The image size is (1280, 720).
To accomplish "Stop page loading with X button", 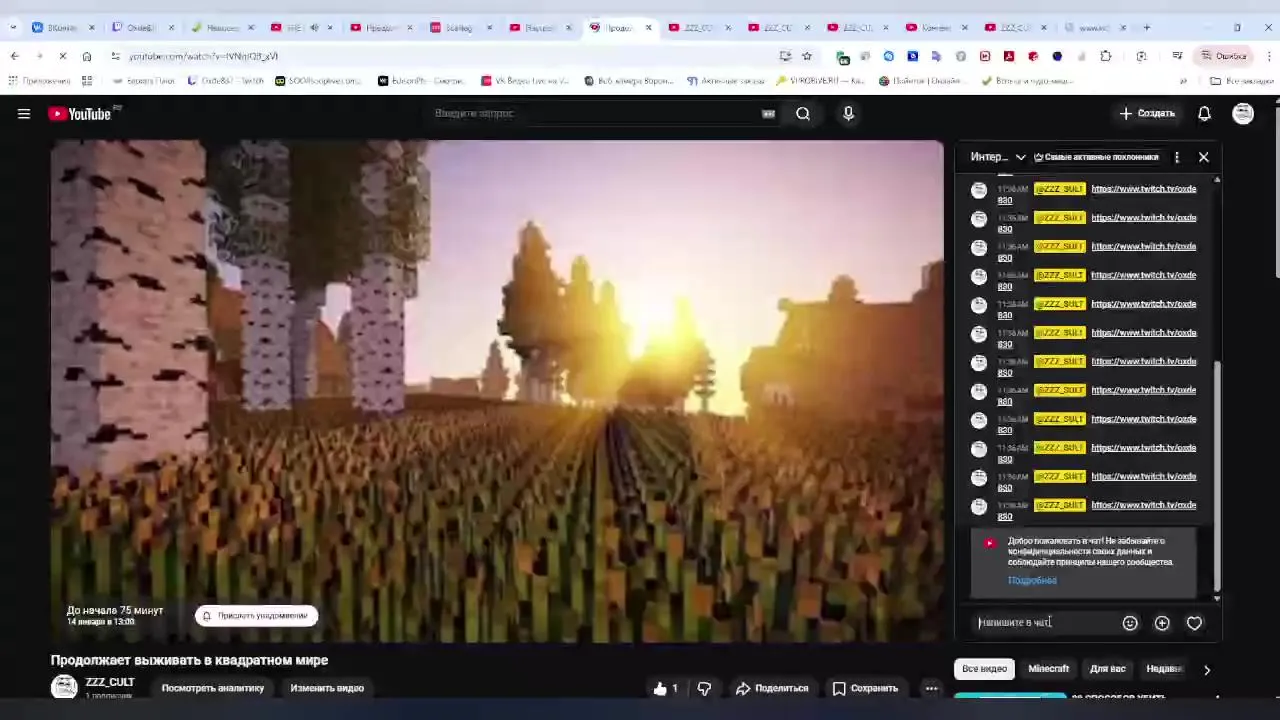I will click(62, 56).
